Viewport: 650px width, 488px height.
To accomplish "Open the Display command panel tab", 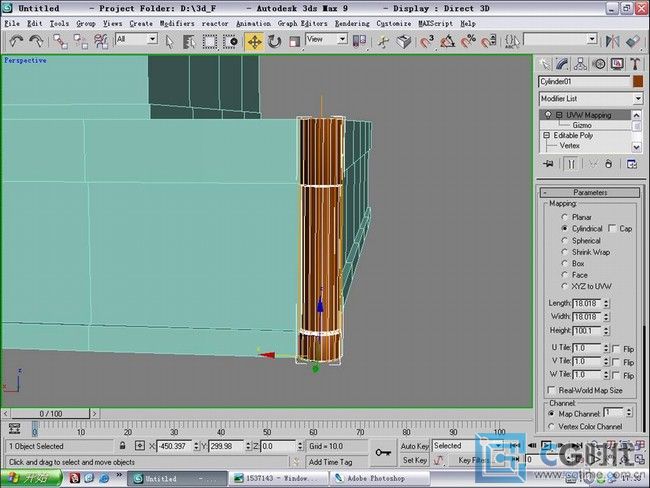I will click(617, 64).
